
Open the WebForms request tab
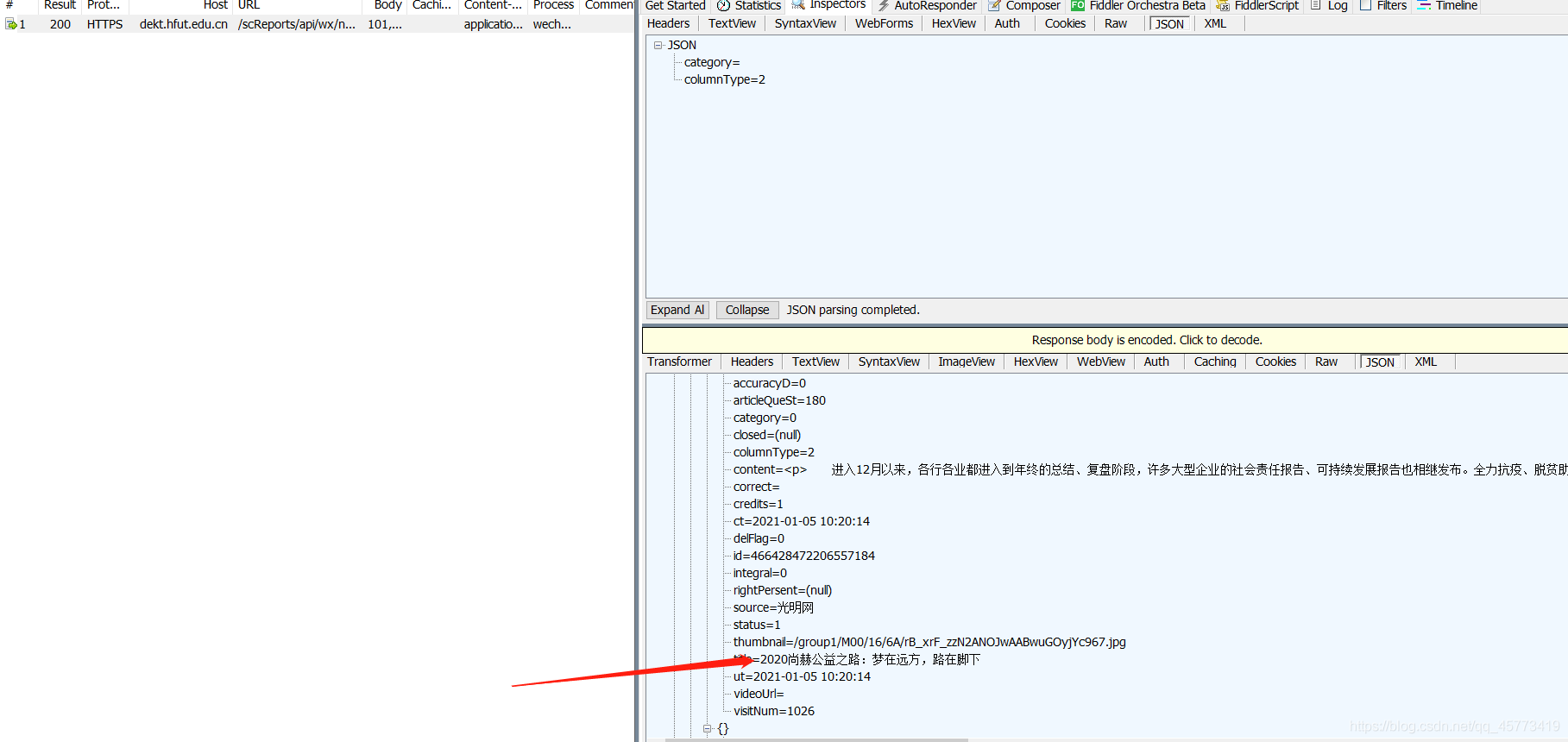click(884, 23)
